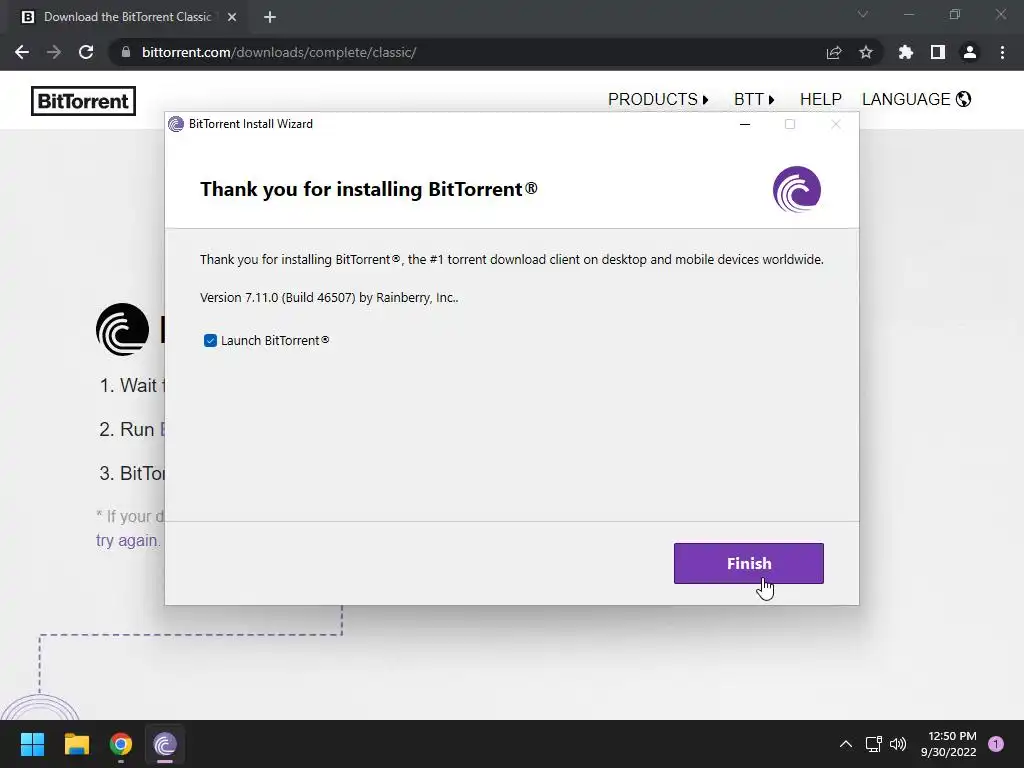Viewport: 1024px width, 768px height.
Task: Select the Download the BitTorrent Classic tab
Action: pyautogui.click(x=127, y=17)
